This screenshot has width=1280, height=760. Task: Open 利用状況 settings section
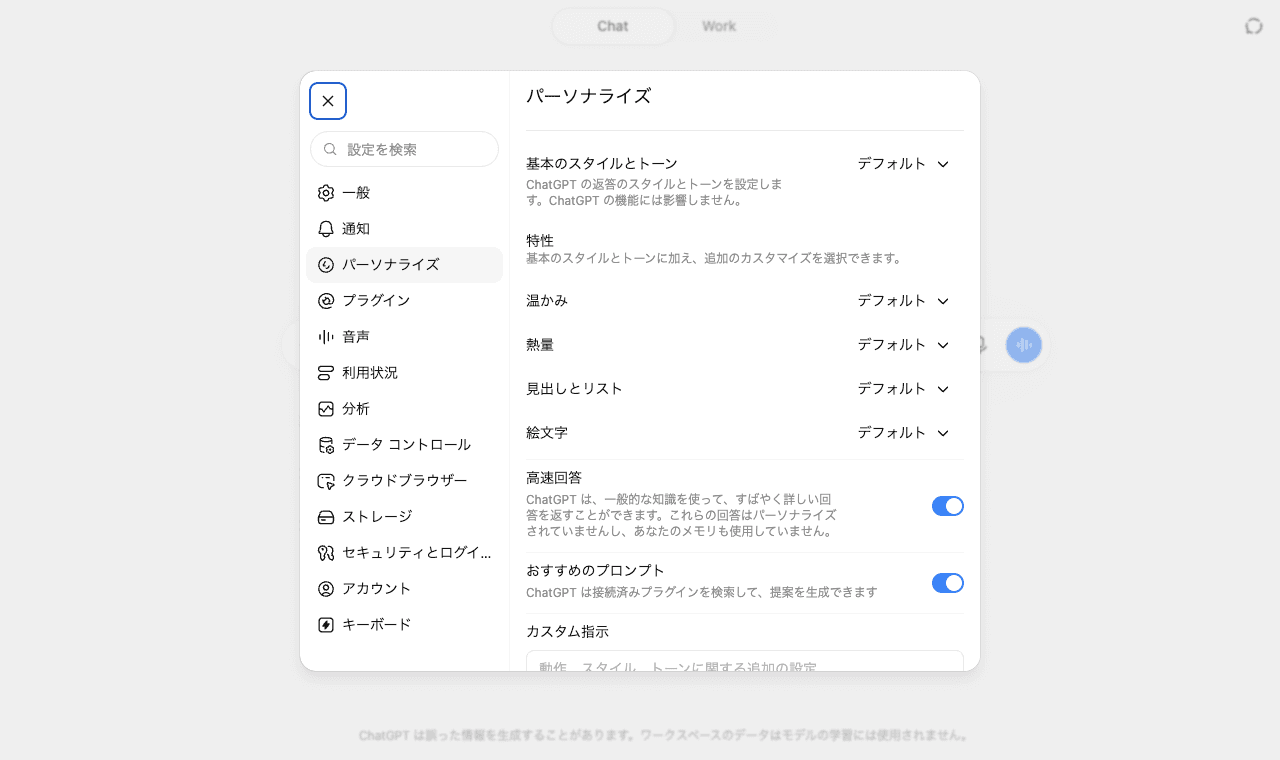[x=404, y=373]
